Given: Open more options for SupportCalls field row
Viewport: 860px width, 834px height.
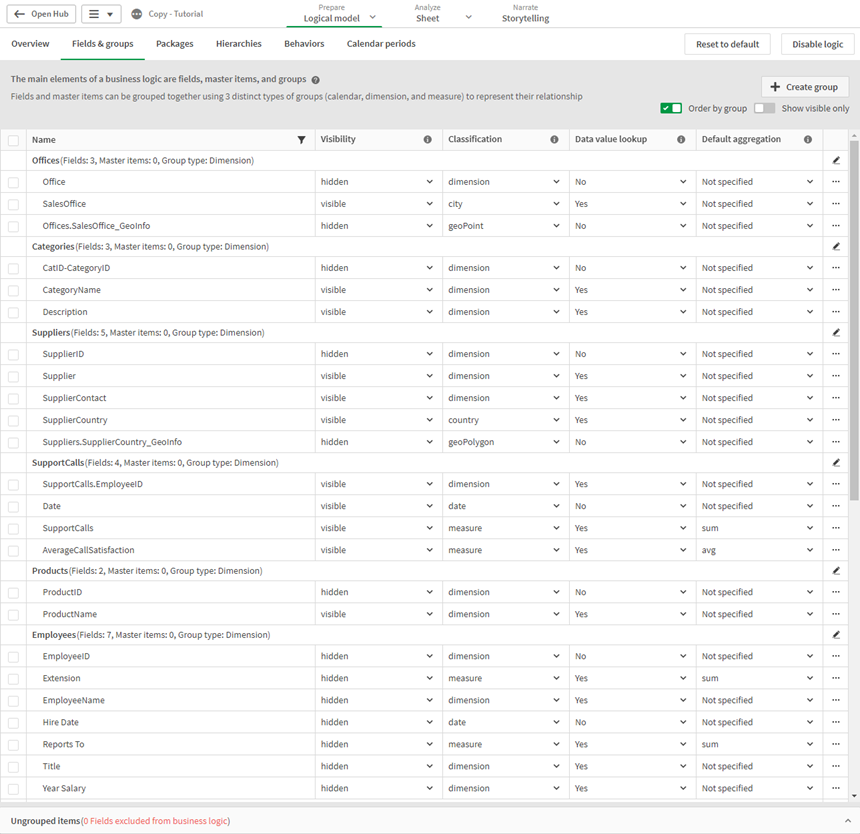Looking at the screenshot, I should (836, 527).
